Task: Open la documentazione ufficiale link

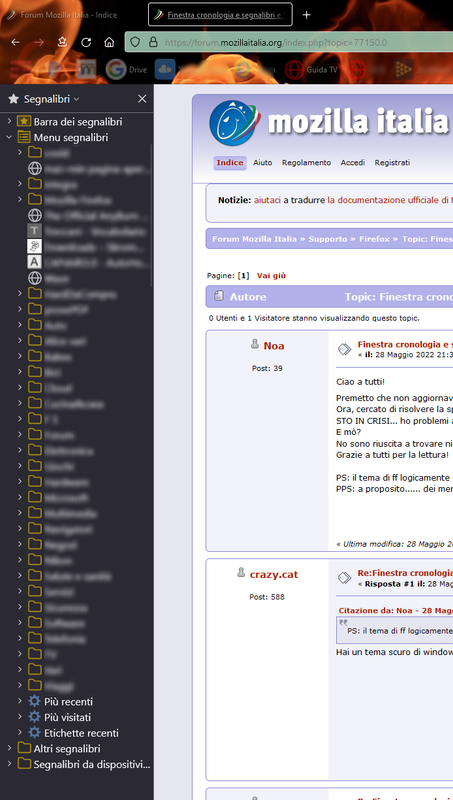Action: [x=389, y=200]
